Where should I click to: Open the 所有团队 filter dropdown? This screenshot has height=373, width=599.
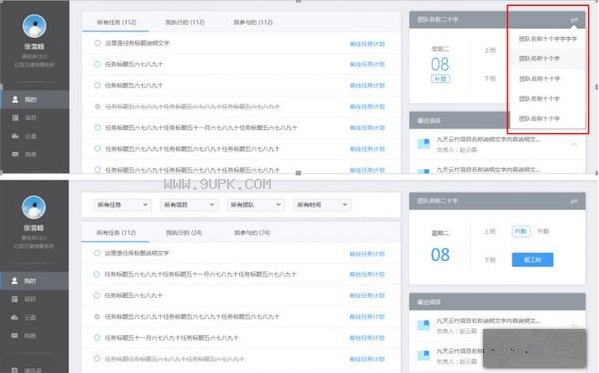coord(256,205)
